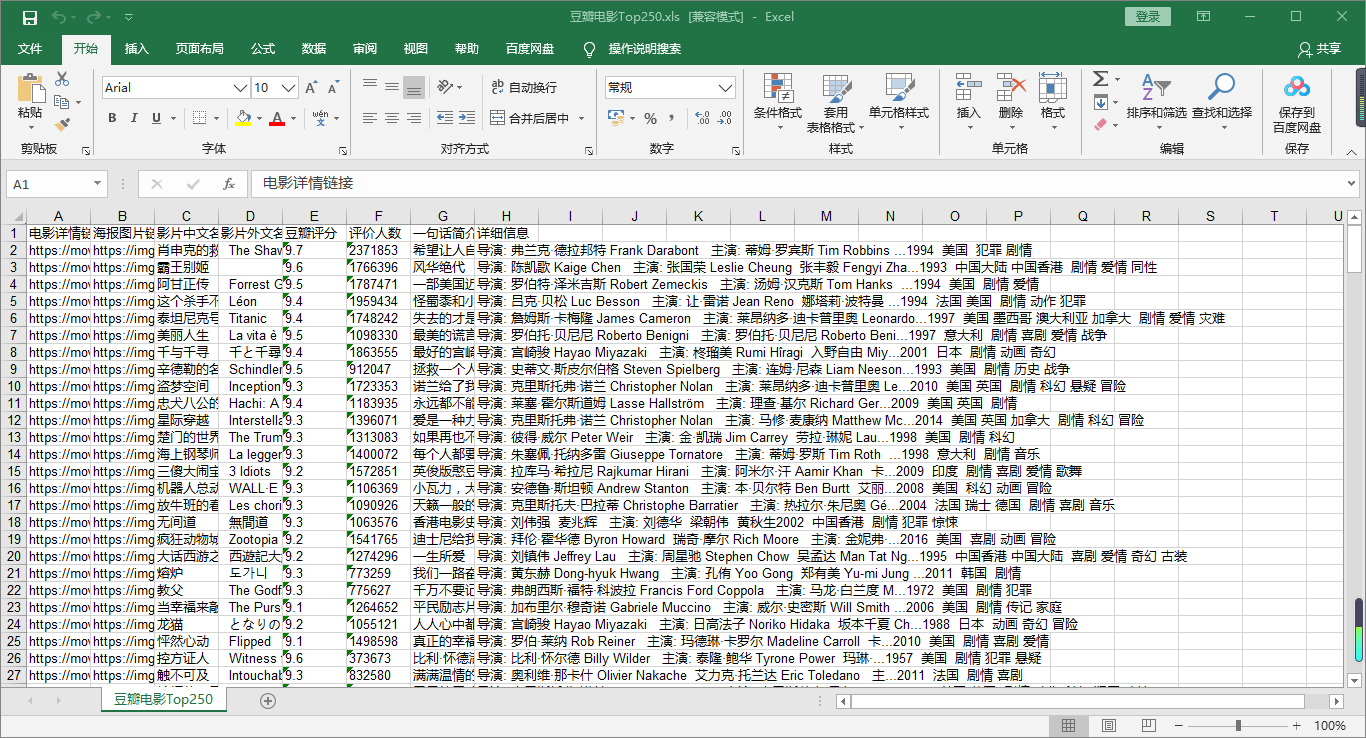Screen dimensions: 1366x738
Task: Toggle bottom vertical alignment
Action: 414,87
